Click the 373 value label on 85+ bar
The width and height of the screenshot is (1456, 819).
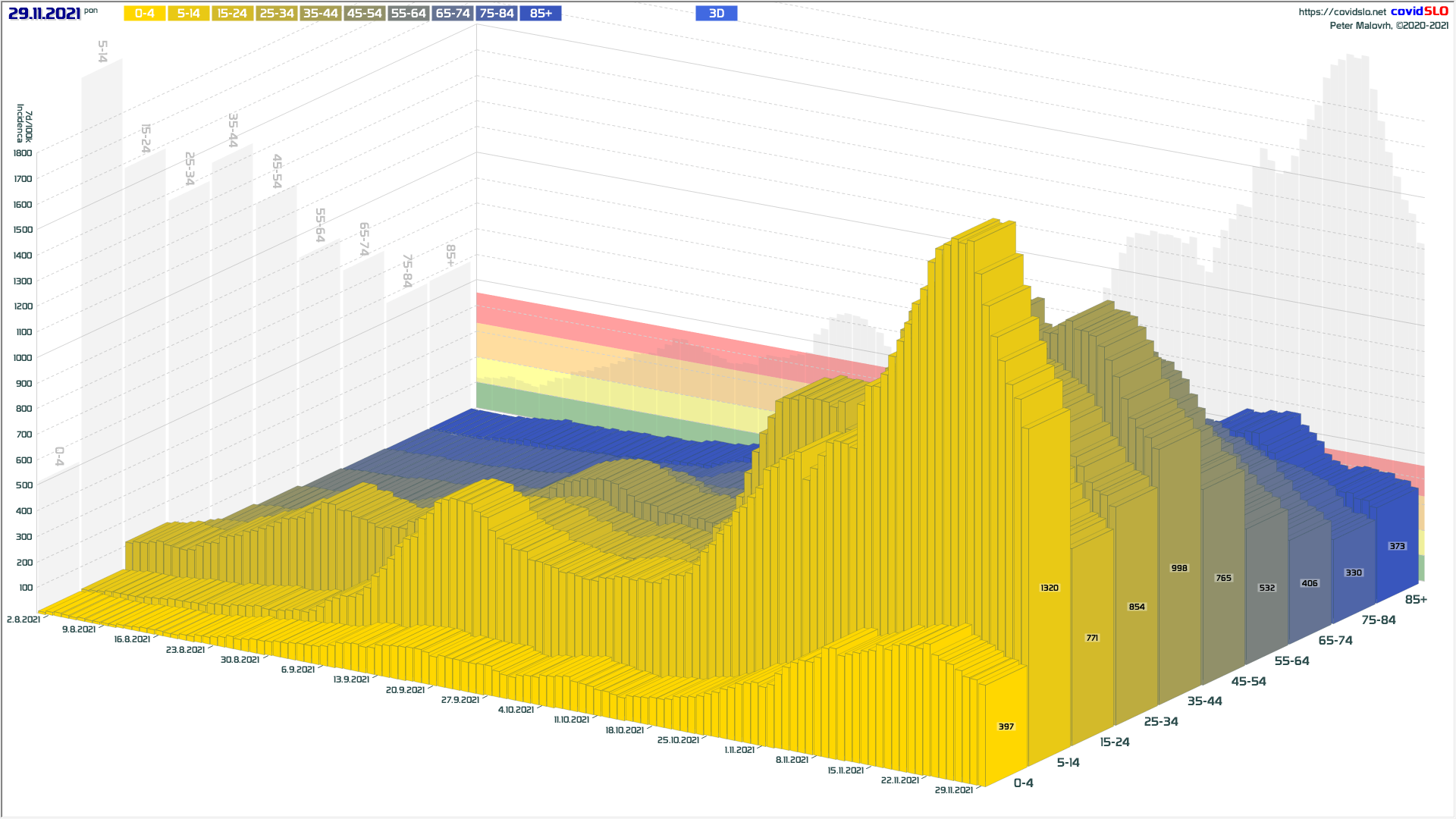tap(1397, 546)
